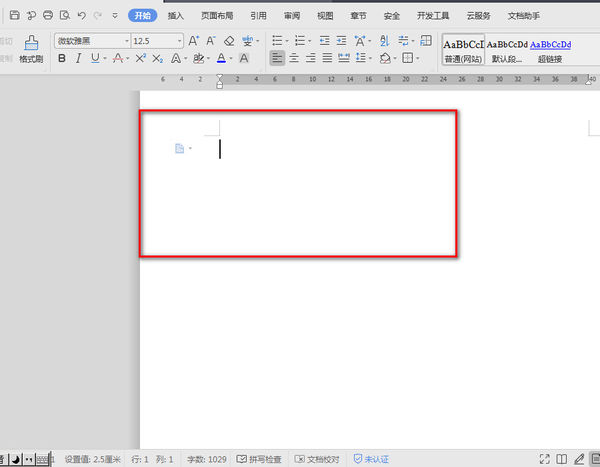Click the numbered list icon
The image size is (600, 467).
click(300, 41)
